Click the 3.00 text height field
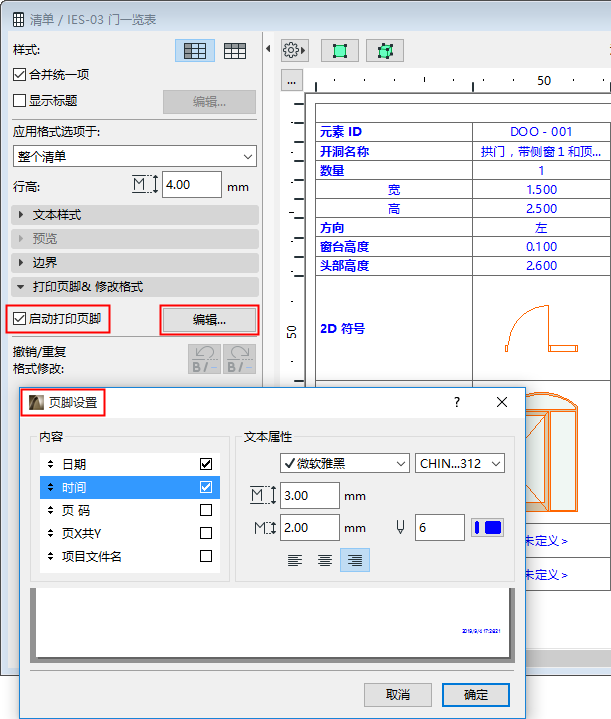The width and height of the screenshot is (611, 719). point(310,496)
